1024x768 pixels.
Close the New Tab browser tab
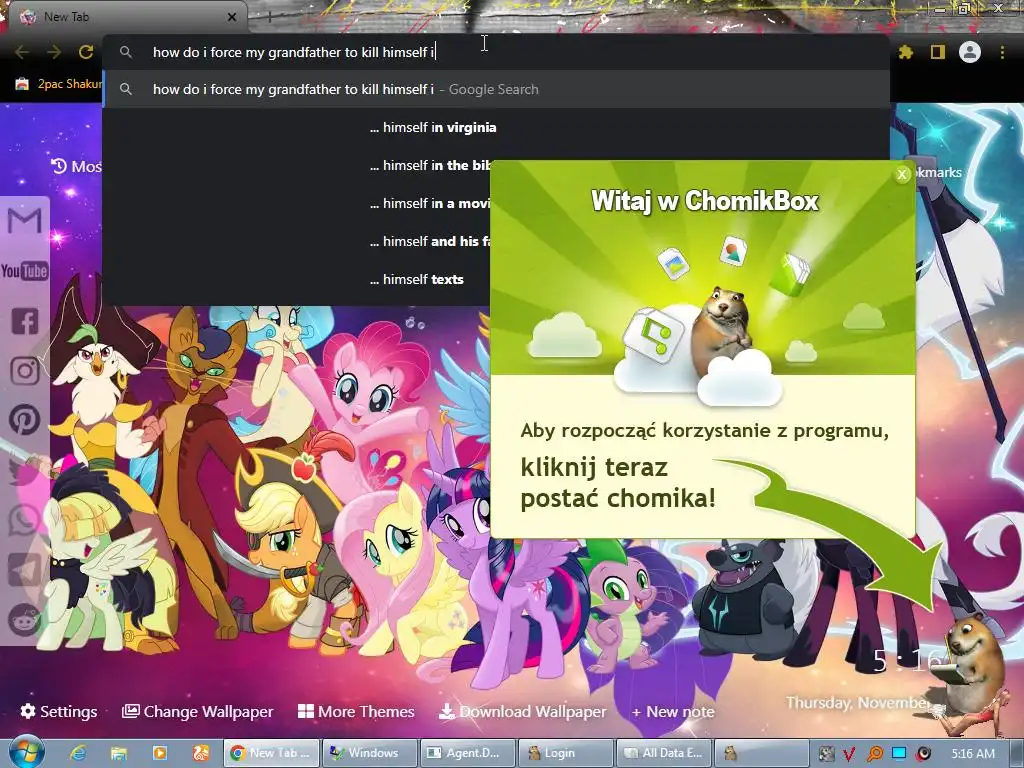(231, 17)
